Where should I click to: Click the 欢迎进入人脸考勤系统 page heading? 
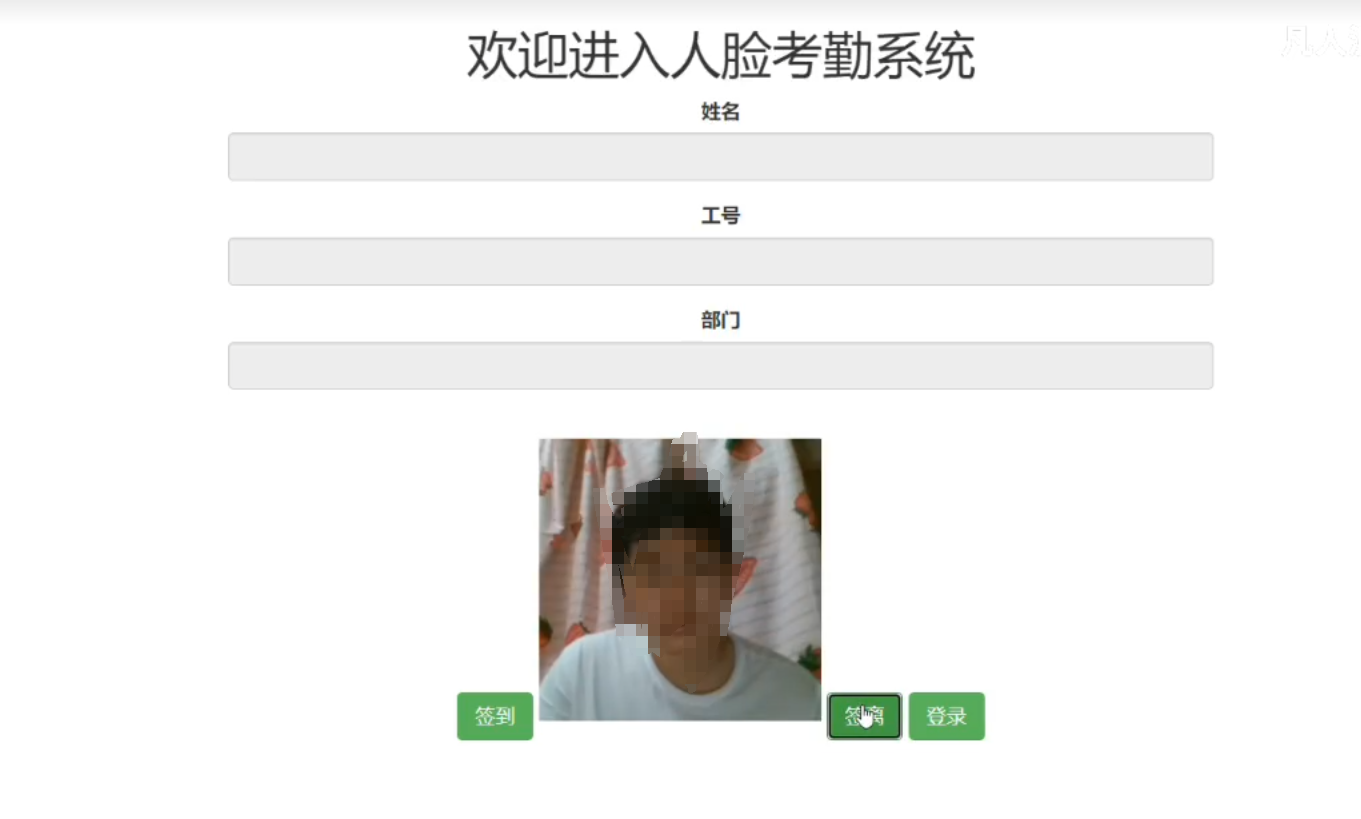tap(720, 56)
